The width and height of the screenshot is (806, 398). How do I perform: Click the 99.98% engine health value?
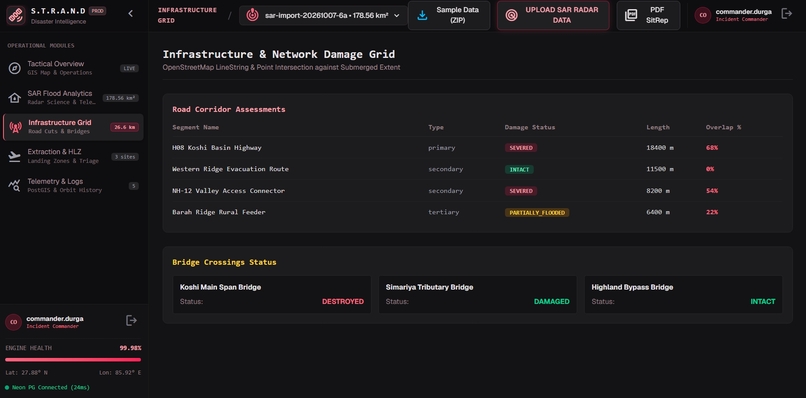click(x=131, y=348)
